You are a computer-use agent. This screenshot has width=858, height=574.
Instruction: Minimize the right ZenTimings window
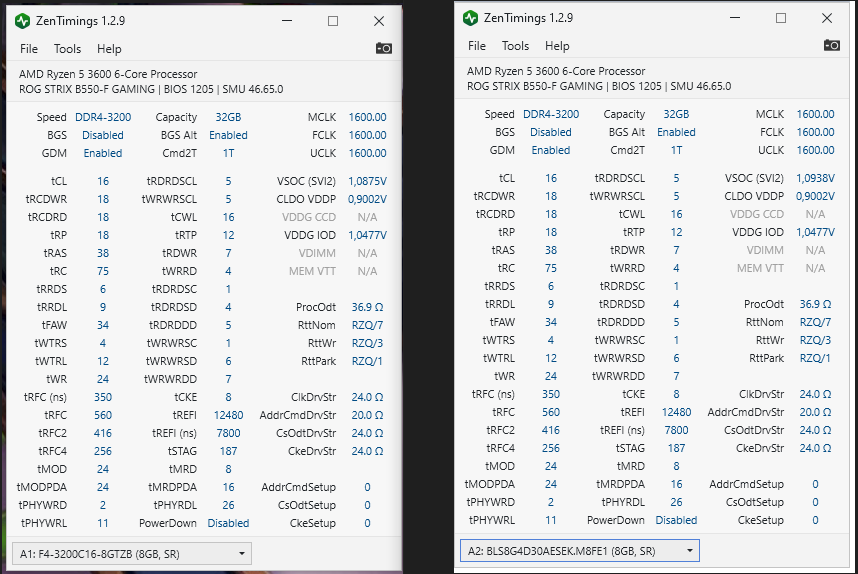pos(736,18)
